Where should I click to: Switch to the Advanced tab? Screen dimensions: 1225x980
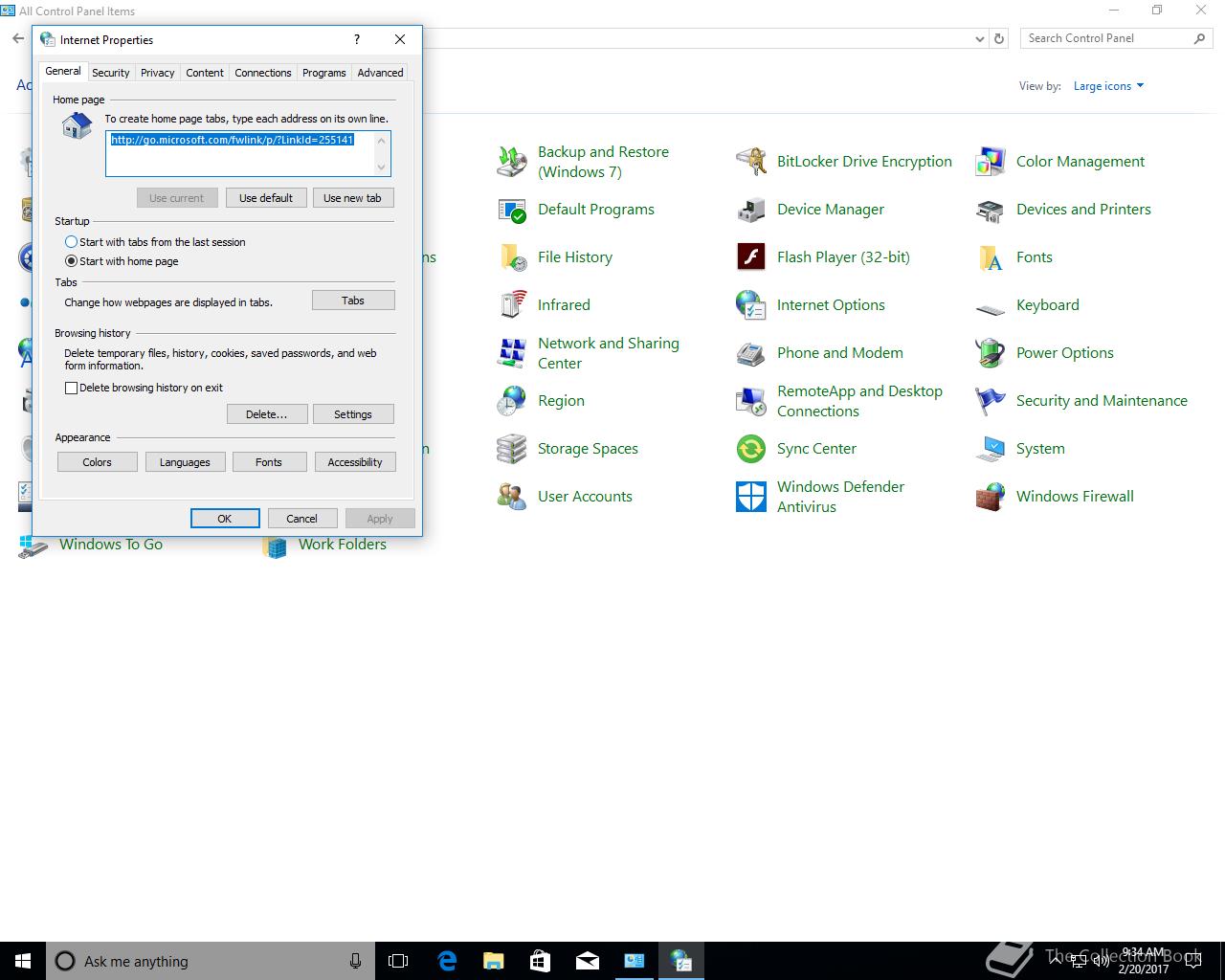(381, 73)
